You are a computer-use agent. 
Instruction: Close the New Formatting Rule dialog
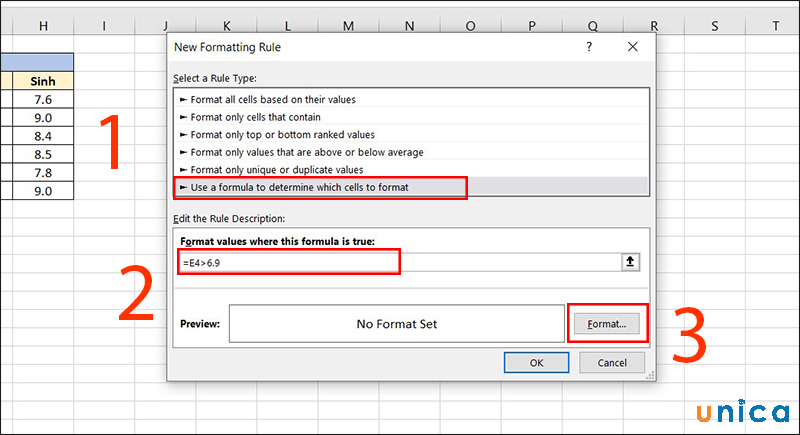[x=632, y=47]
